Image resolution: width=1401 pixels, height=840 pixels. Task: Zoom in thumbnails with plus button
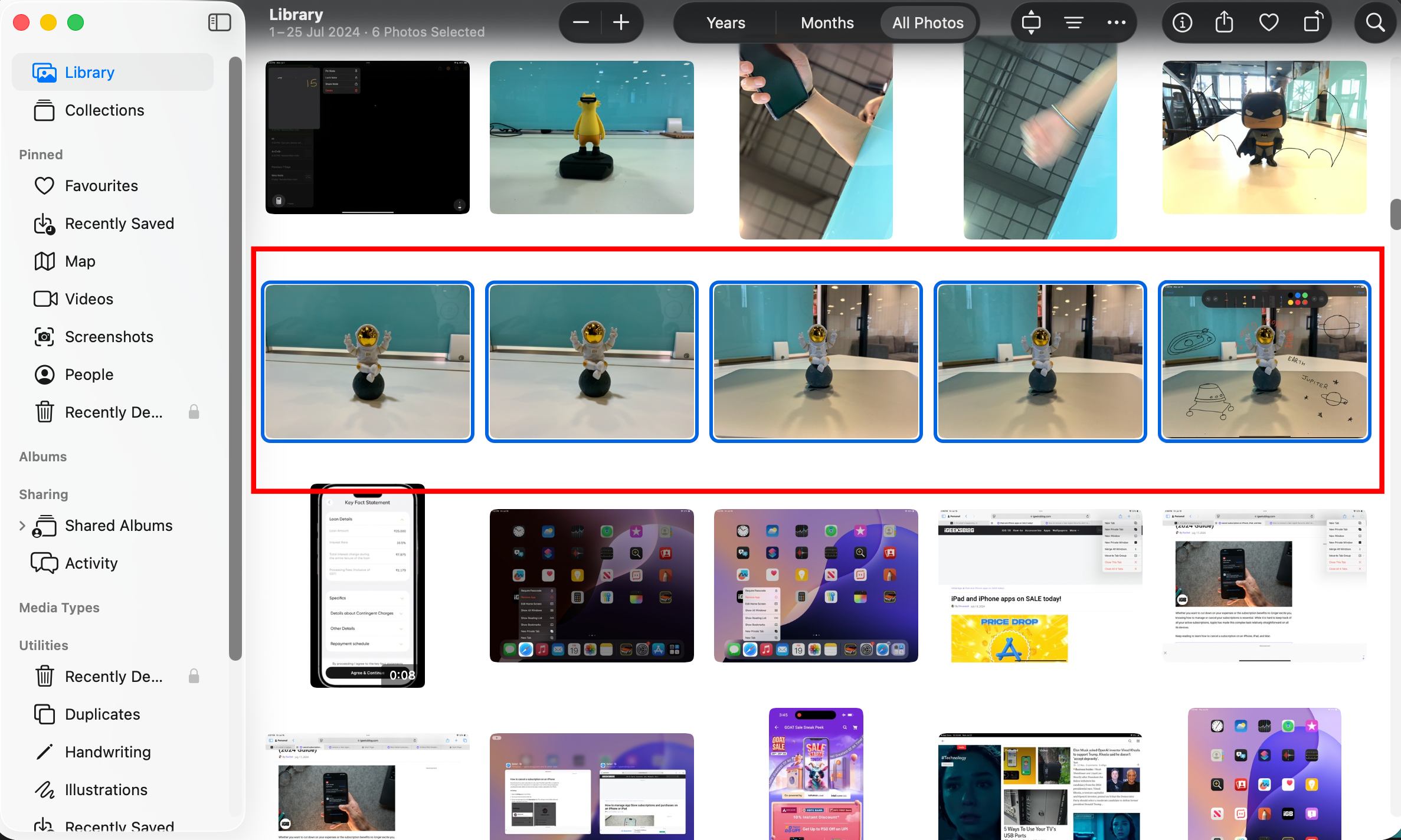point(621,23)
